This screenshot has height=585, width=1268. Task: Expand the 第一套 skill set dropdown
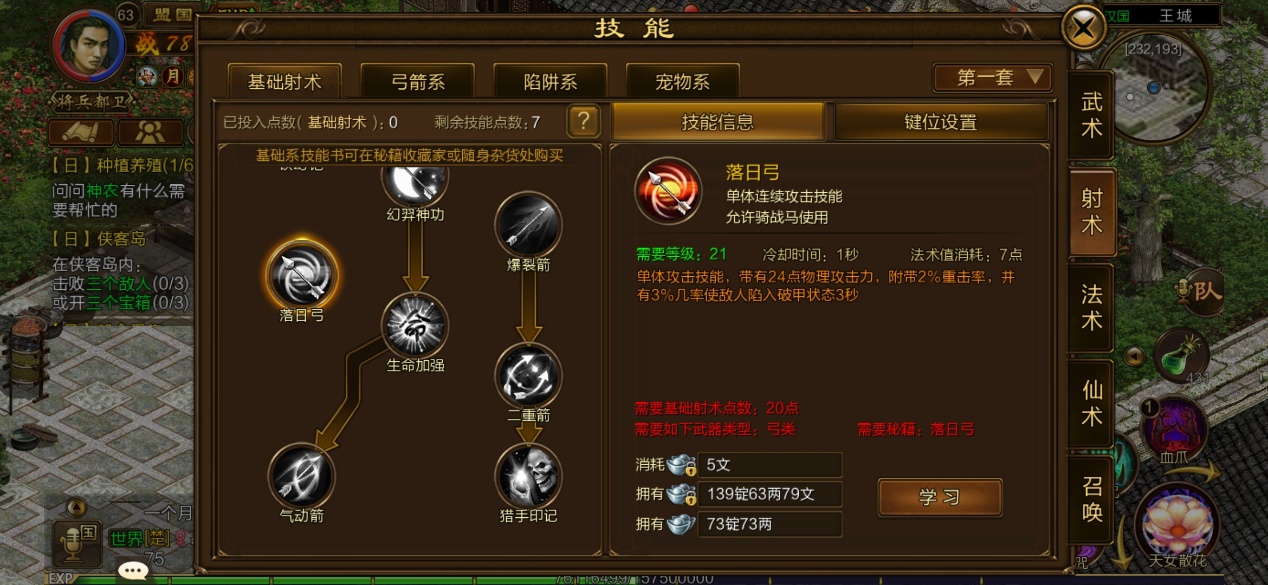pos(992,78)
